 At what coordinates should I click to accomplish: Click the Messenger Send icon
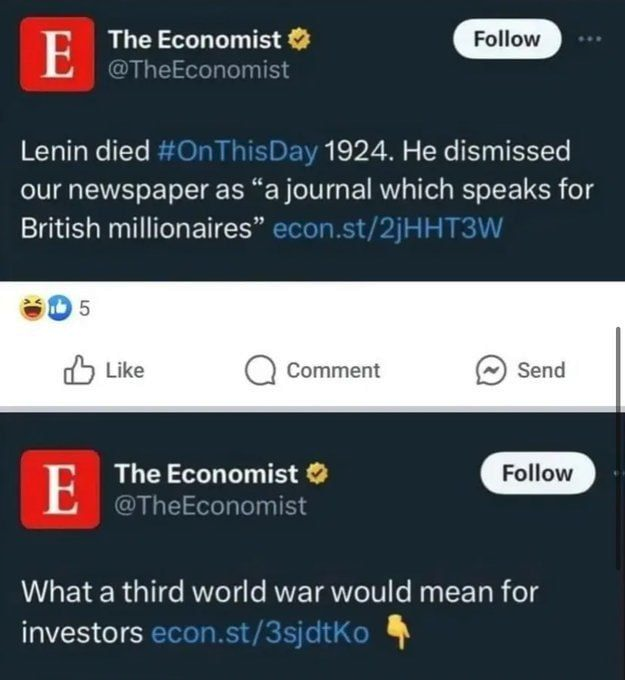491,370
